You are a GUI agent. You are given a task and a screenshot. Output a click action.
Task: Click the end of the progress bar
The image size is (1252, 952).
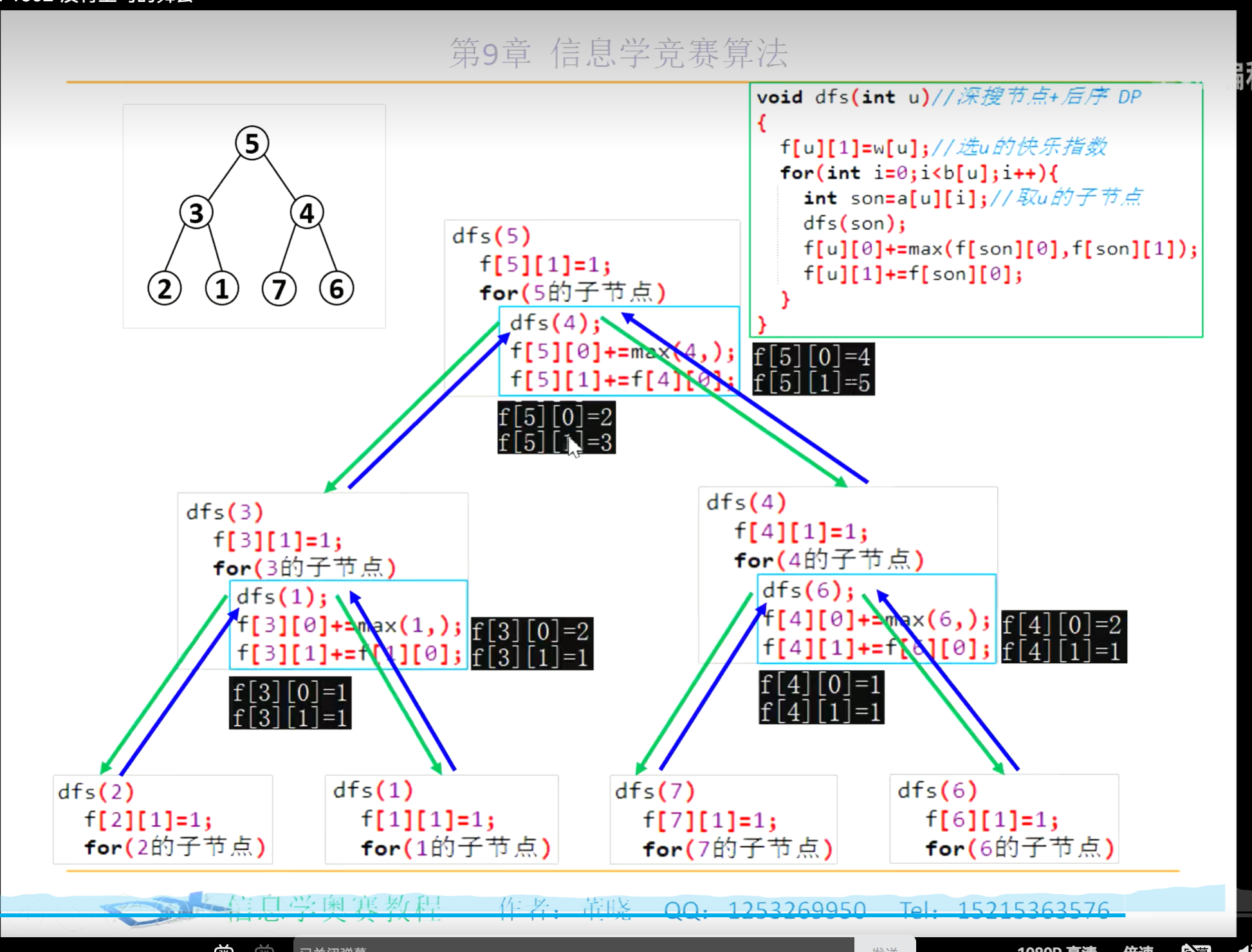click(1123, 915)
